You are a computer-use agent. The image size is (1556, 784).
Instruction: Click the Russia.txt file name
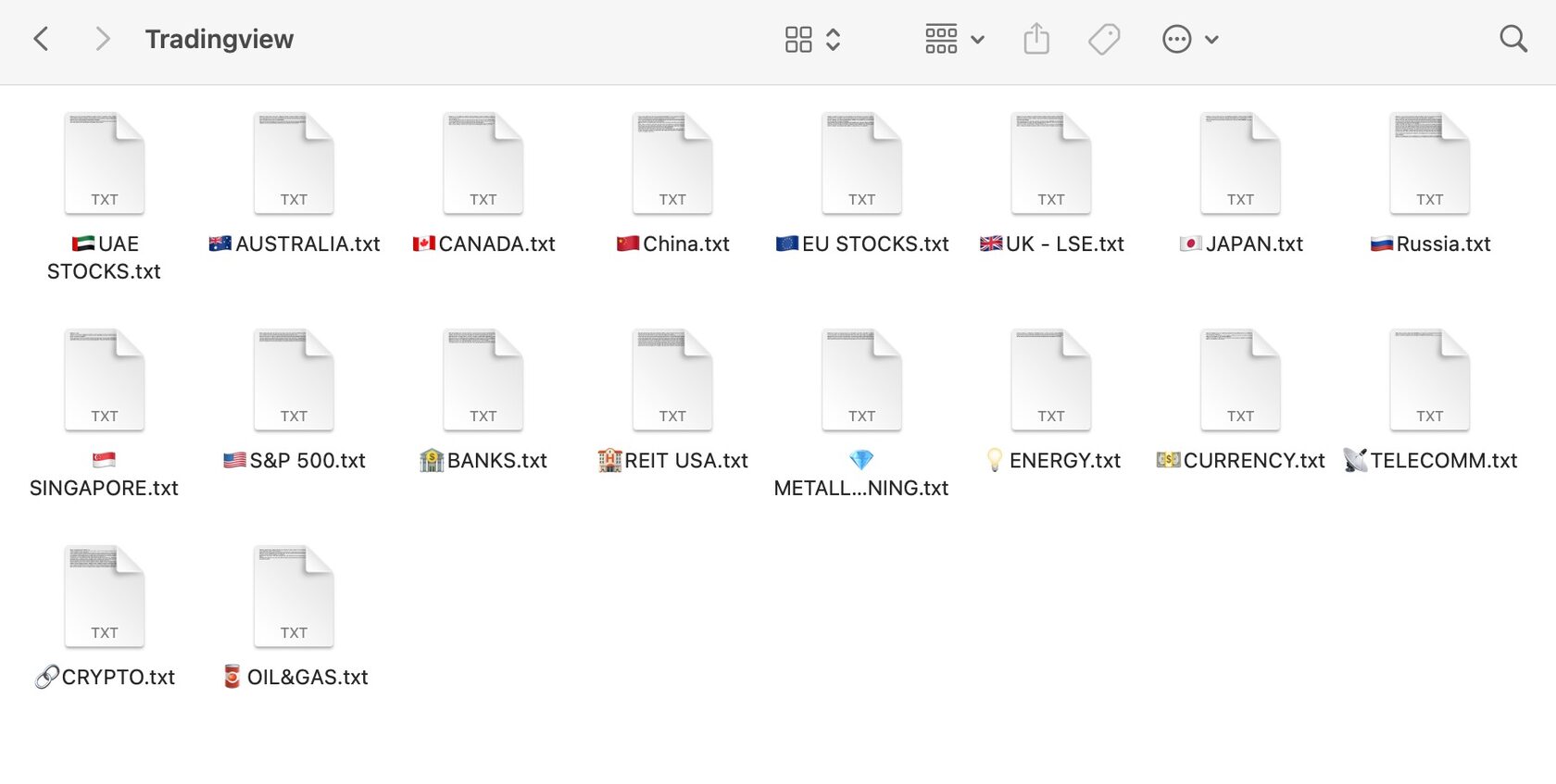coord(1430,244)
